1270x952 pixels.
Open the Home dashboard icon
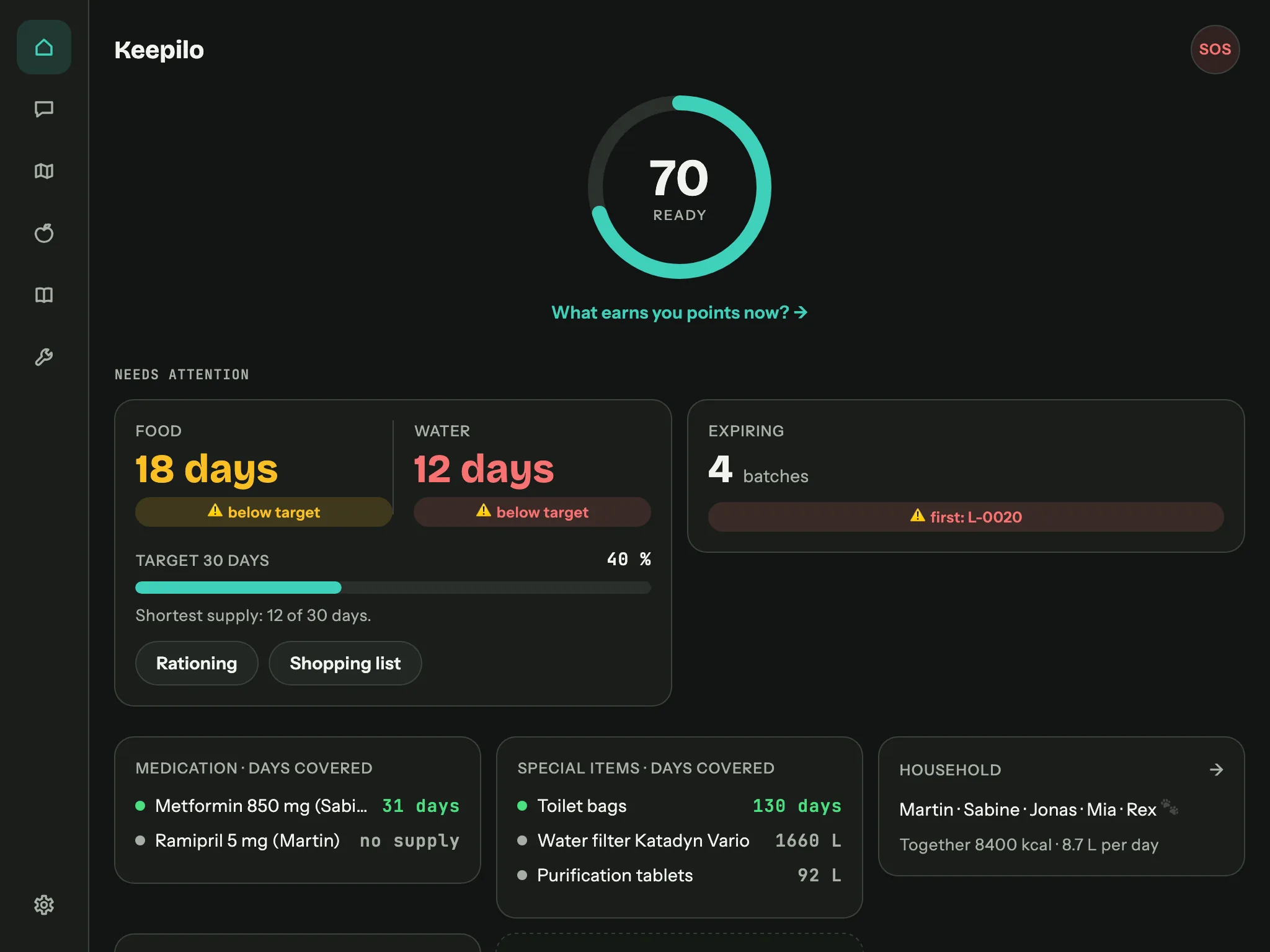pyautogui.click(x=44, y=47)
